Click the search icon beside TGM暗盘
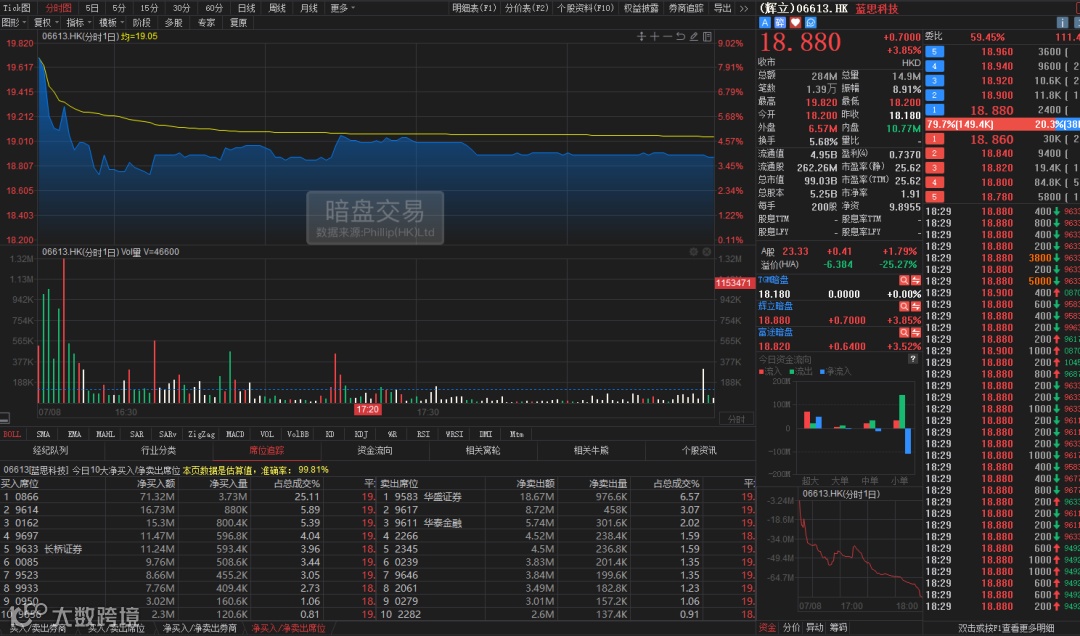 pyautogui.click(x=904, y=280)
